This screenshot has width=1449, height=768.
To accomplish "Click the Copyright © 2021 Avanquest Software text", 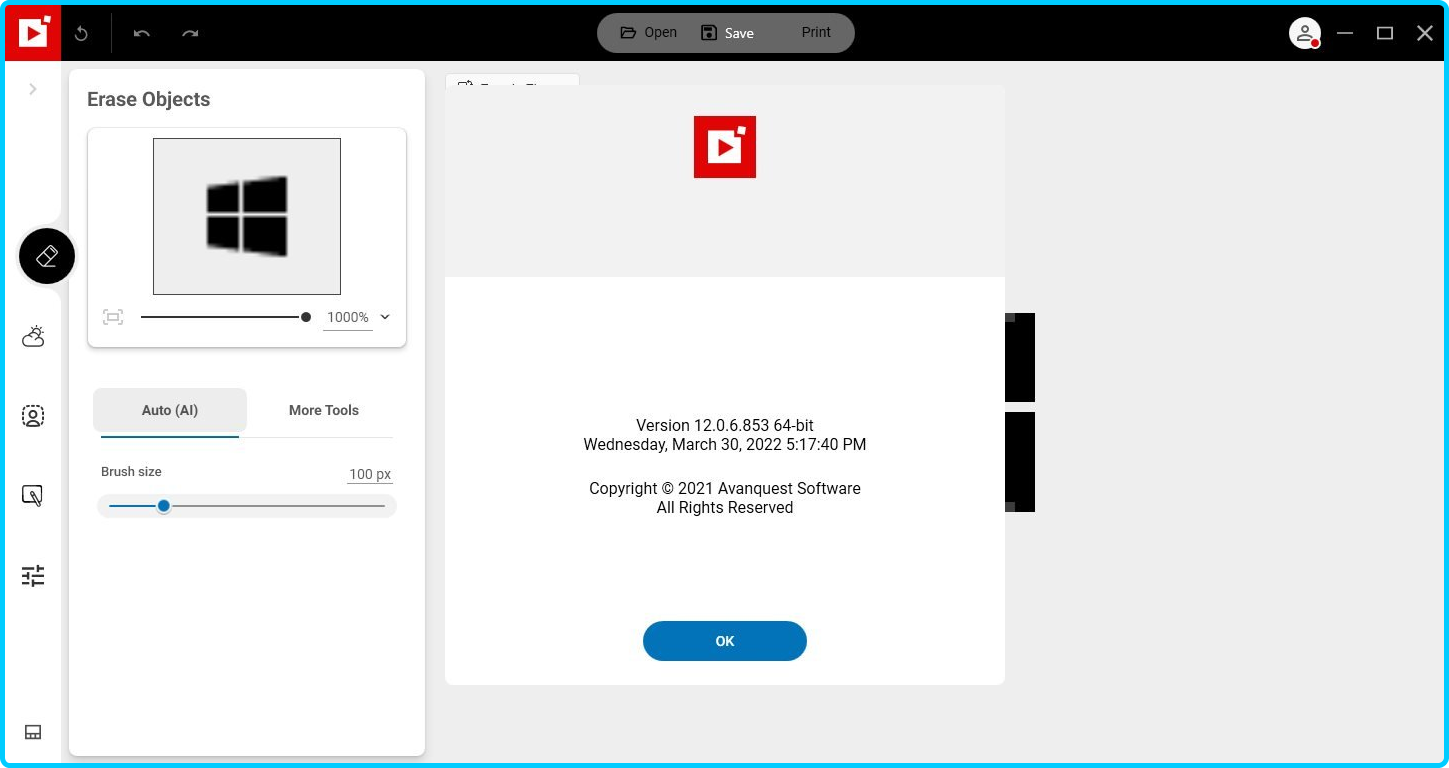I will (725, 488).
